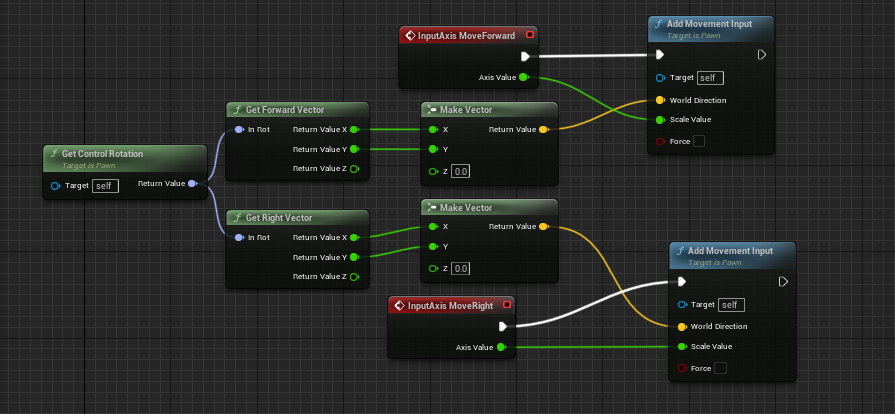The width and height of the screenshot is (895, 414).
Task: Click Target pin of Get Control Rotation
Action: point(55,186)
